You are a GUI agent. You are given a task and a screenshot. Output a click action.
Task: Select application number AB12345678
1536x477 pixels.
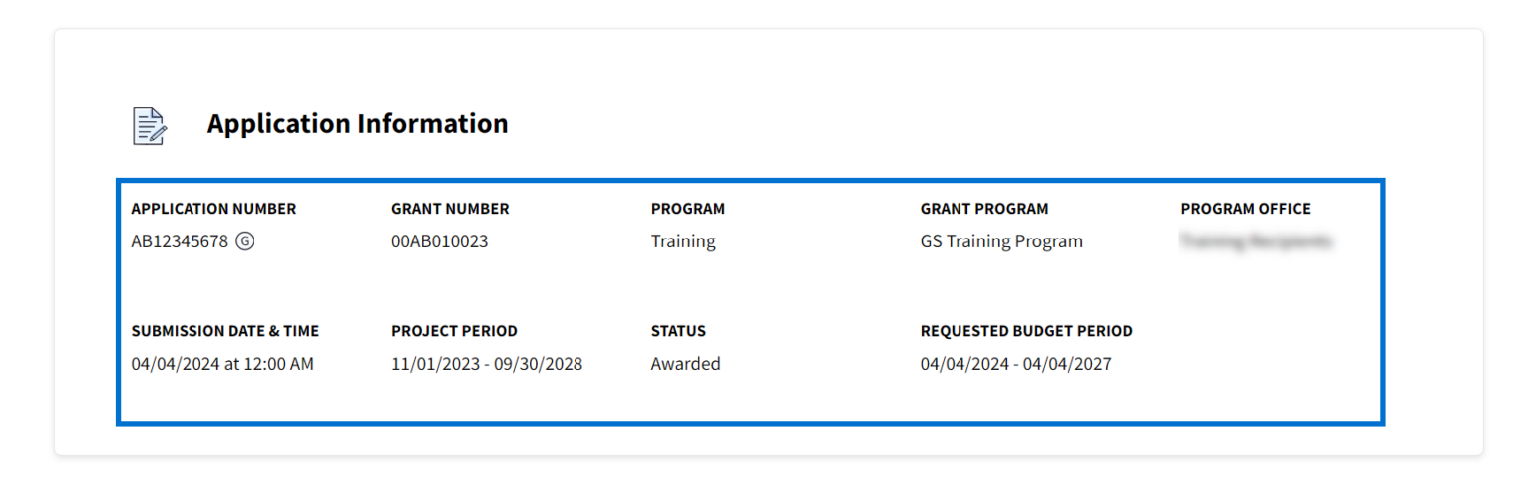pyautogui.click(x=180, y=241)
